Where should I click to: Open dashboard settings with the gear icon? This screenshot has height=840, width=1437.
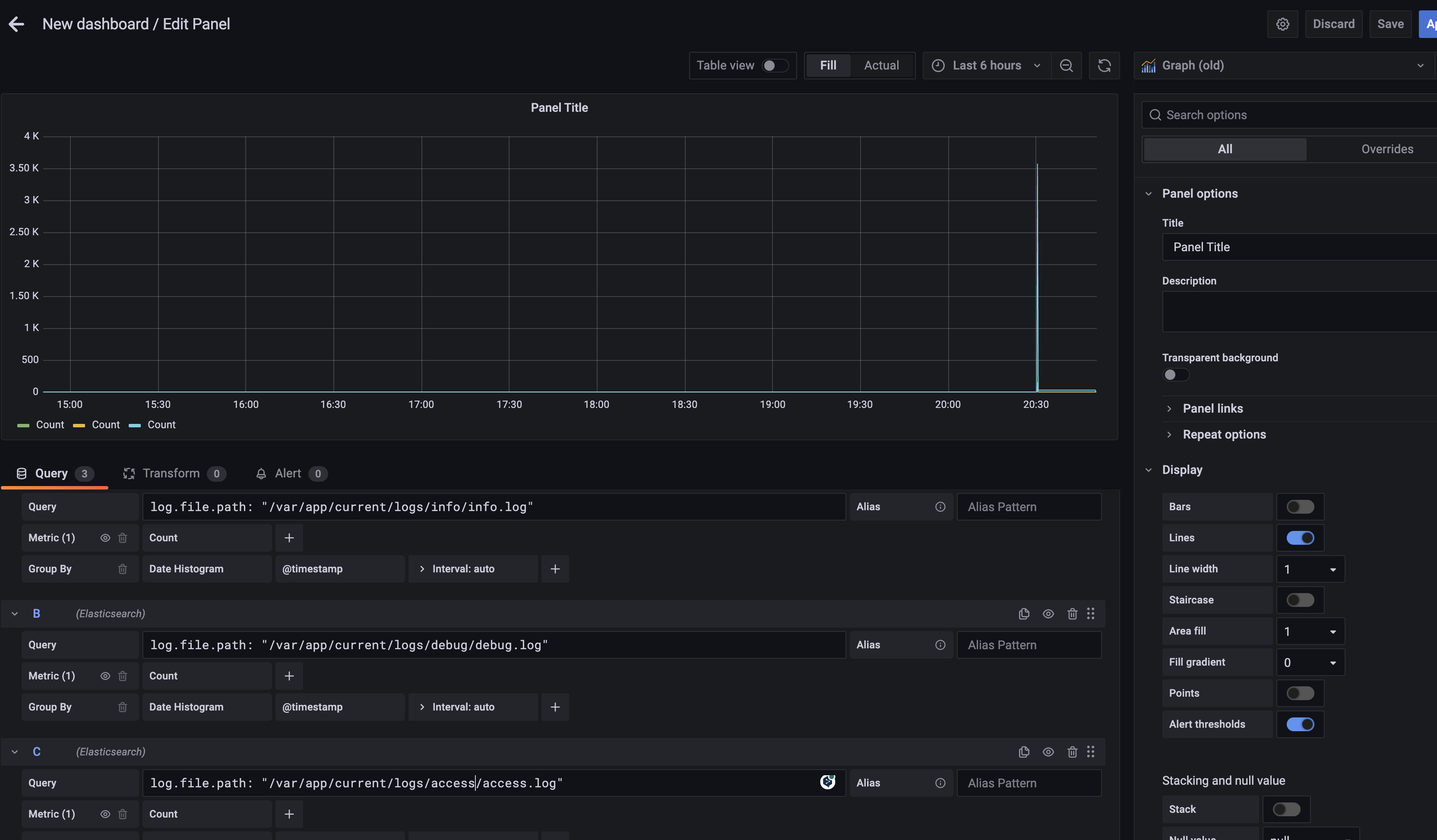[1282, 24]
